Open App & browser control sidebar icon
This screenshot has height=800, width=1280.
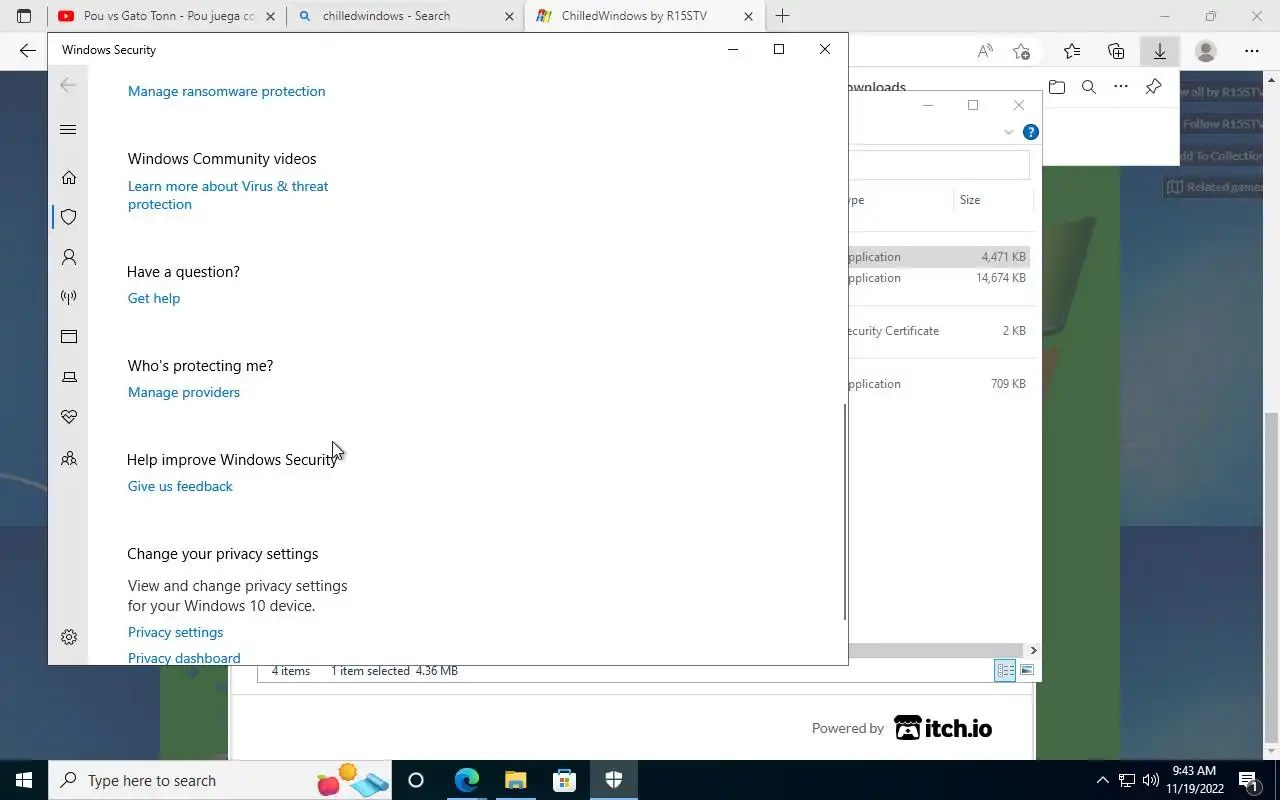[x=69, y=337]
